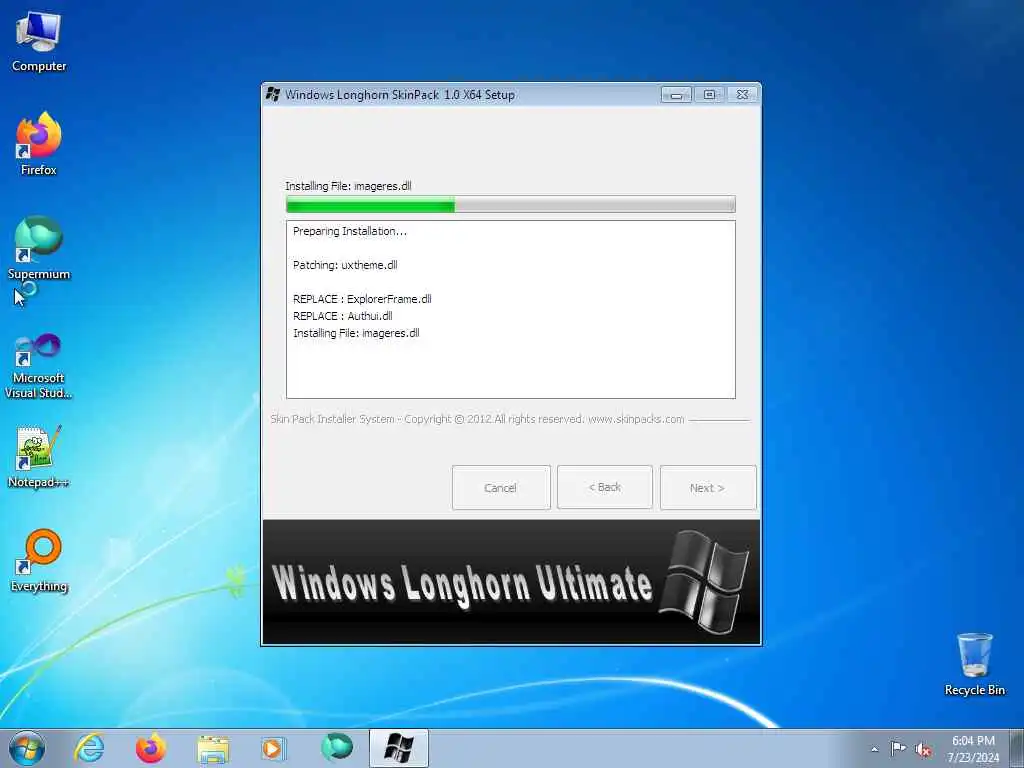Select the 'REPLACE : Authui.dll' log line
Viewport: 1024px width, 768px height.
[x=342, y=316]
